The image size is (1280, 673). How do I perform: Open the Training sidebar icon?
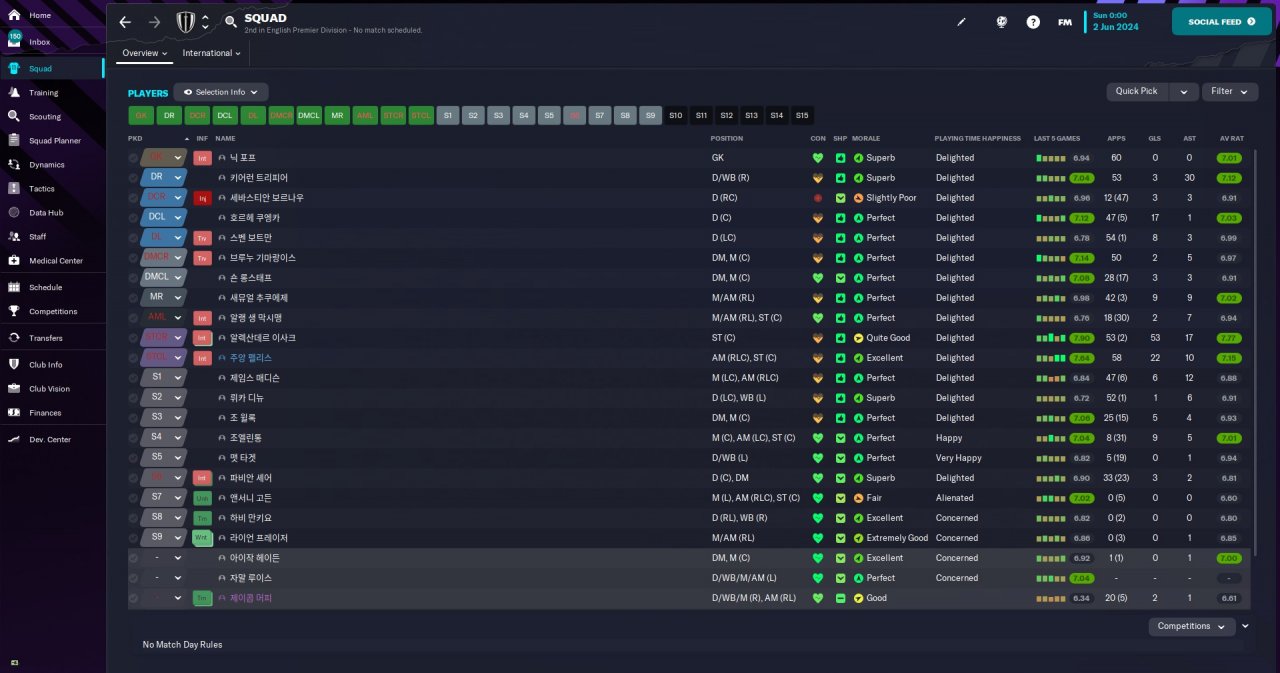coord(14,92)
